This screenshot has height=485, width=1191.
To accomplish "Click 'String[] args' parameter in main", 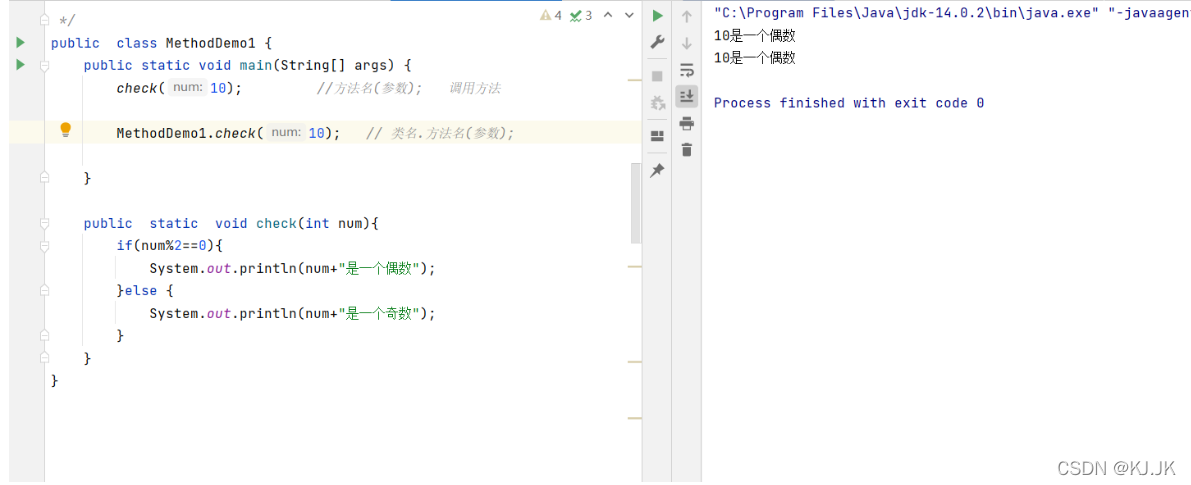I will pos(334,65).
